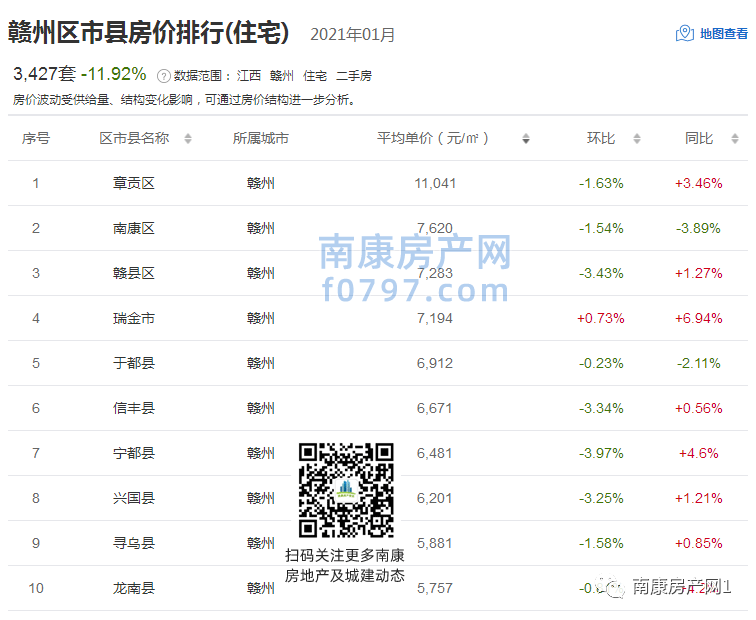Click rank number 10
The height and width of the screenshot is (620, 756).
(36, 588)
